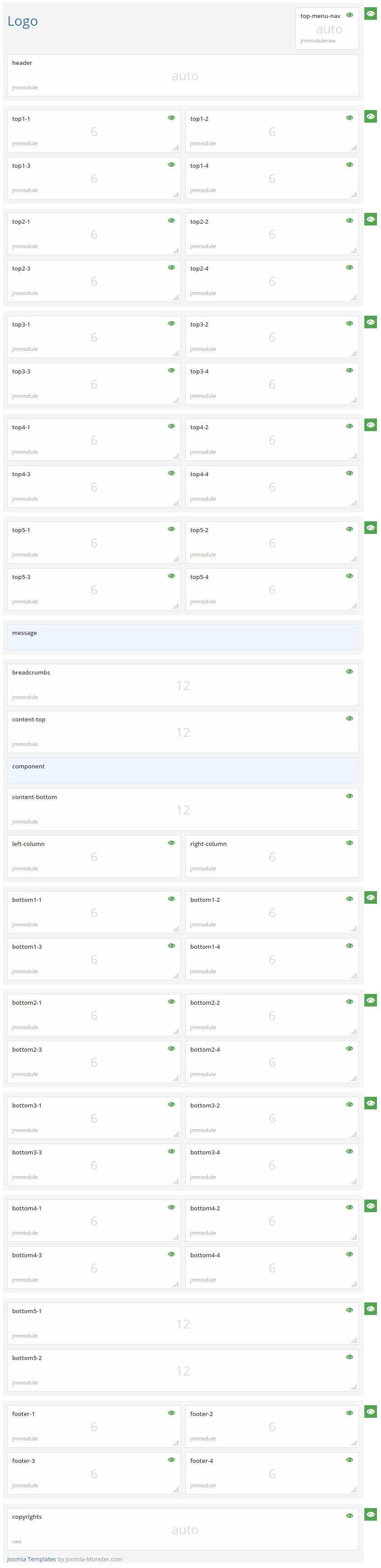Click the Logo link
Image resolution: width=381 pixels, height=1568 pixels.
pyautogui.click(x=23, y=21)
